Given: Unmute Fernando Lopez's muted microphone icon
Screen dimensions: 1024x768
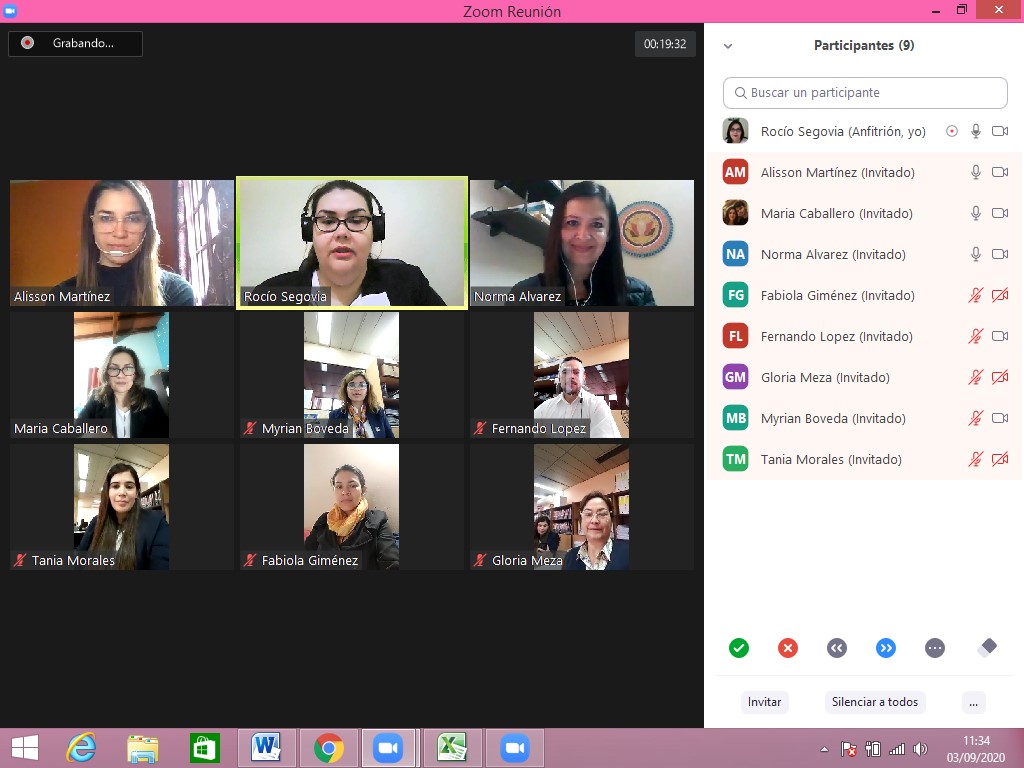Looking at the screenshot, I should tap(976, 336).
